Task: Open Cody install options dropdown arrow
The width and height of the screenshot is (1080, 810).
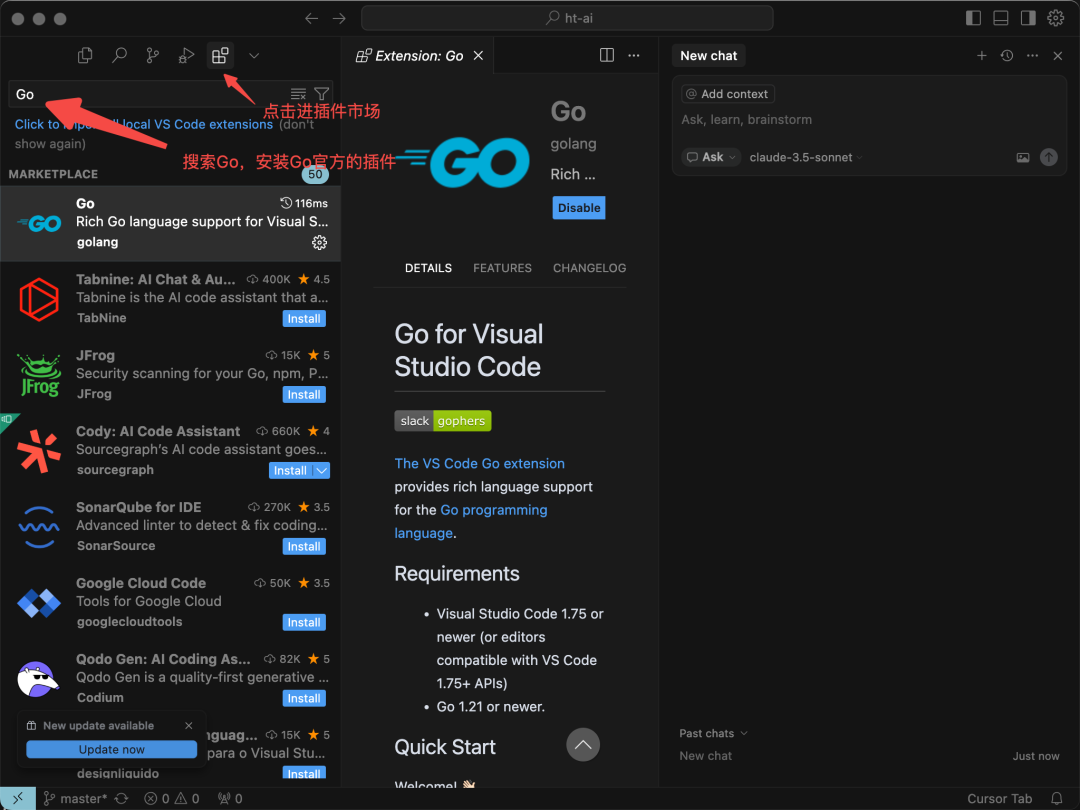Action: click(x=322, y=470)
